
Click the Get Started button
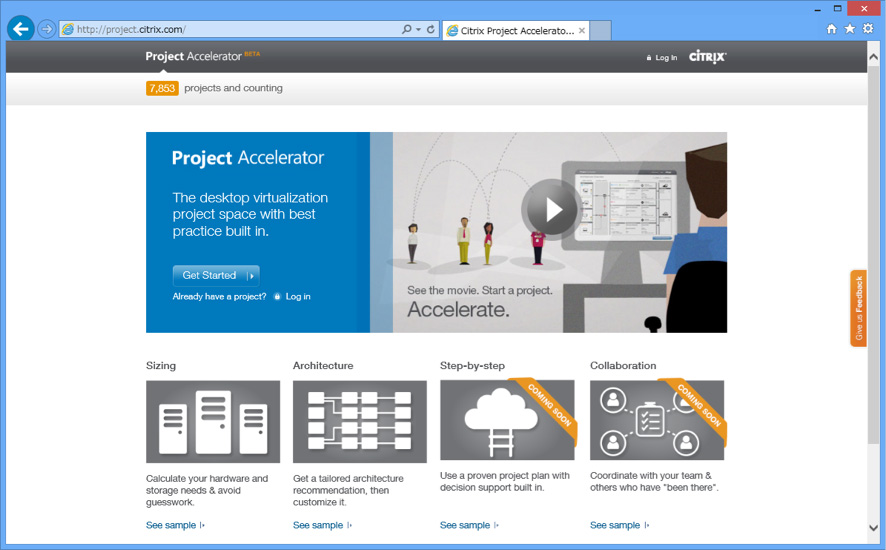click(216, 275)
